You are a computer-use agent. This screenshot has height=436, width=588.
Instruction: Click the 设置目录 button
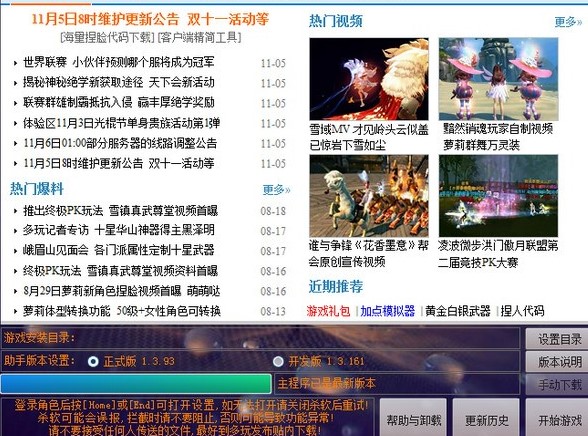tap(558, 339)
